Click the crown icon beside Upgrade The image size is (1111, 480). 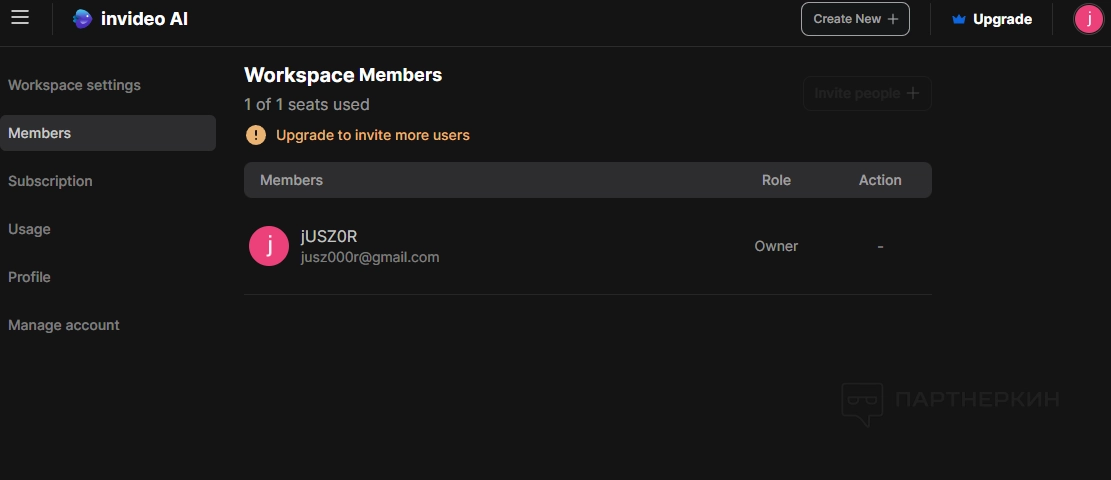(x=959, y=19)
